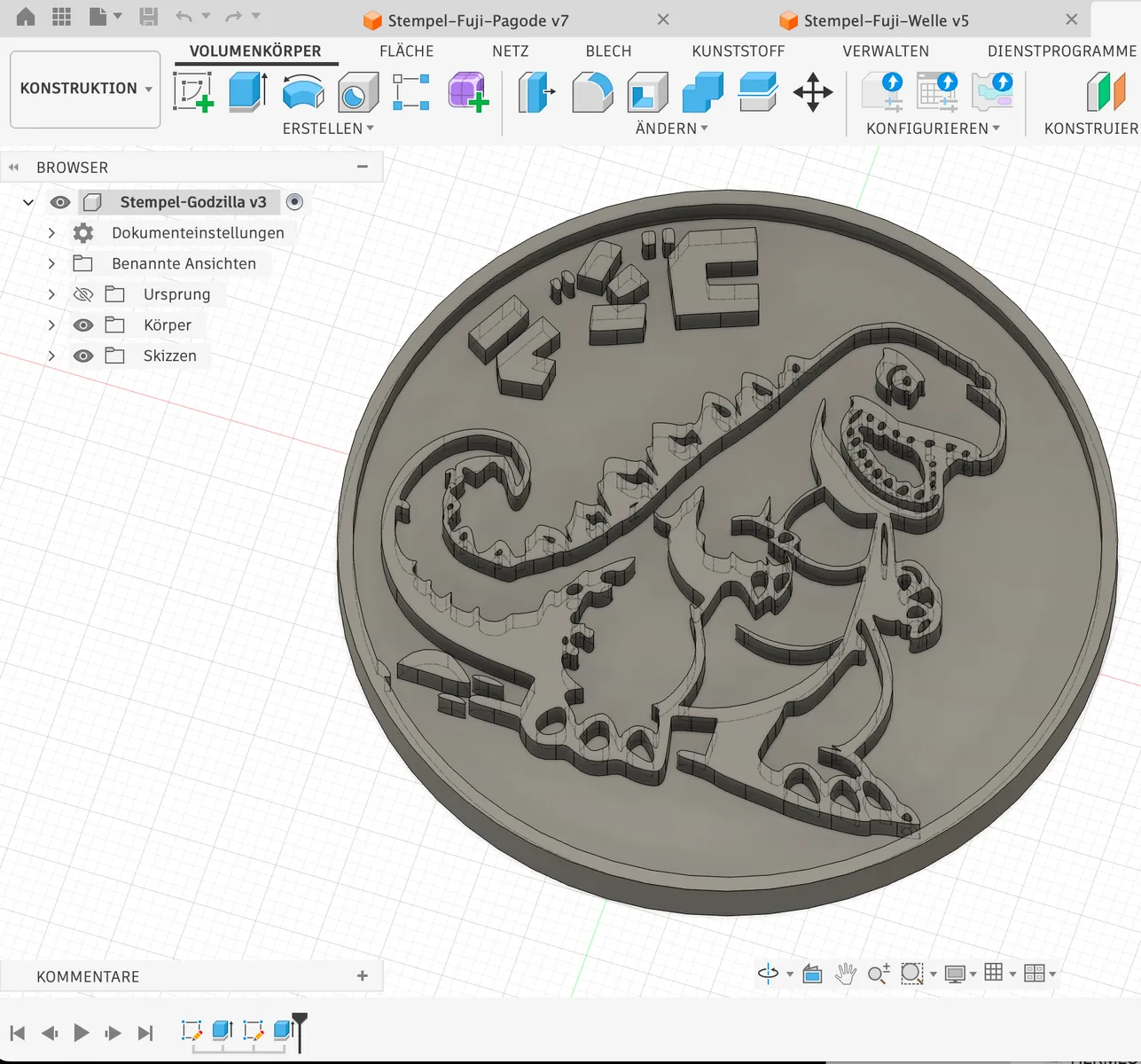The height and width of the screenshot is (1064, 1141).
Task: Select the Move/Copy four-arrow tool
Action: point(813,91)
